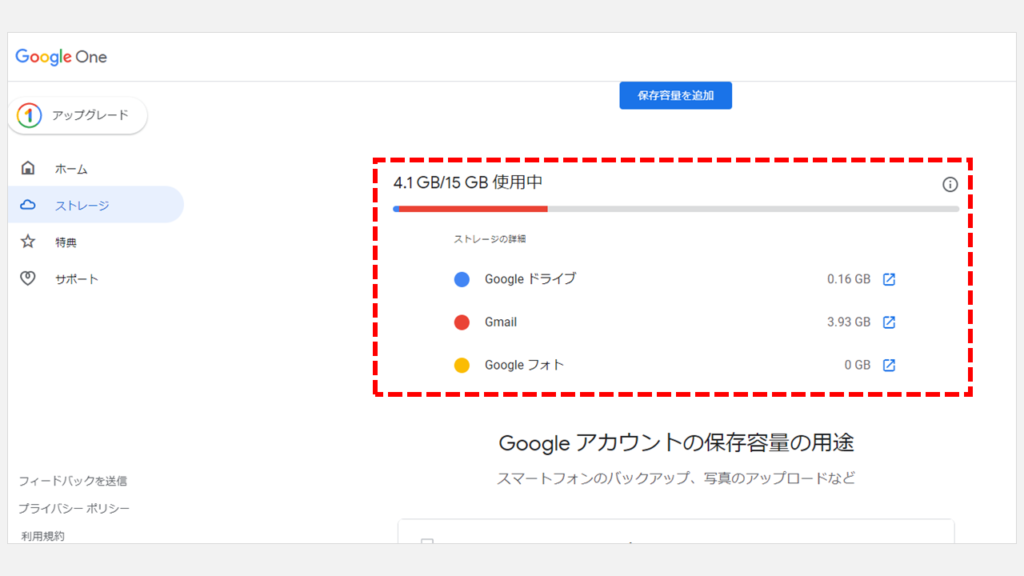Select サポート in the sidebar
This screenshot has width=1024, height=576.
(95, 278)
